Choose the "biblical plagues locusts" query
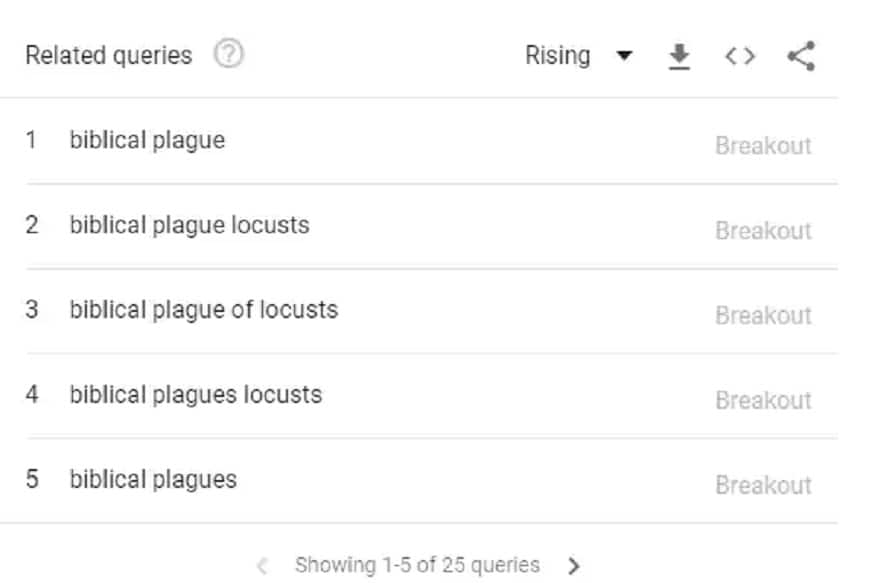875x583 pixels. click(195, 395)
